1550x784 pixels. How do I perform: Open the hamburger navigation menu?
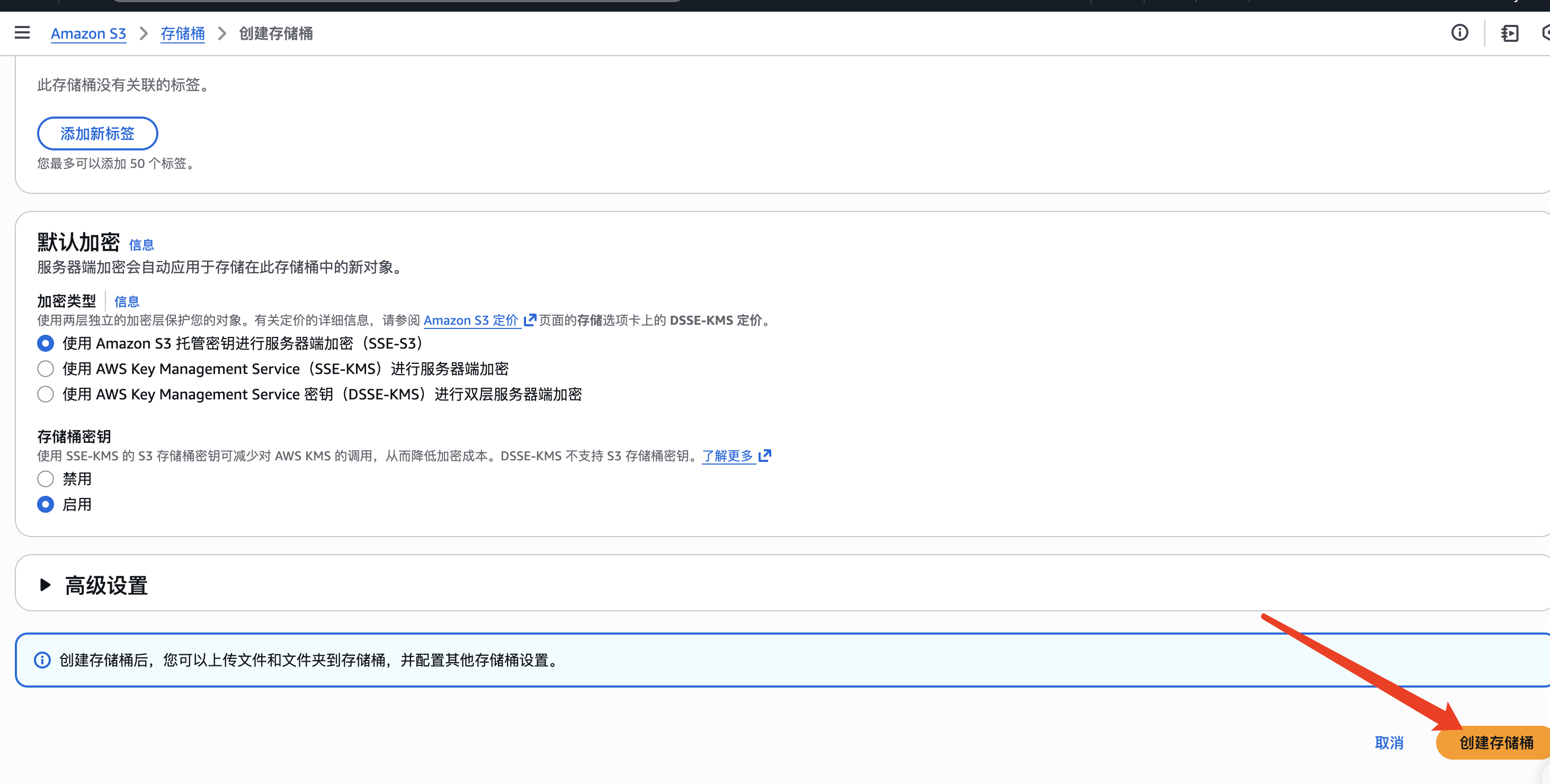pyautogui.click(x=22, y=32)
